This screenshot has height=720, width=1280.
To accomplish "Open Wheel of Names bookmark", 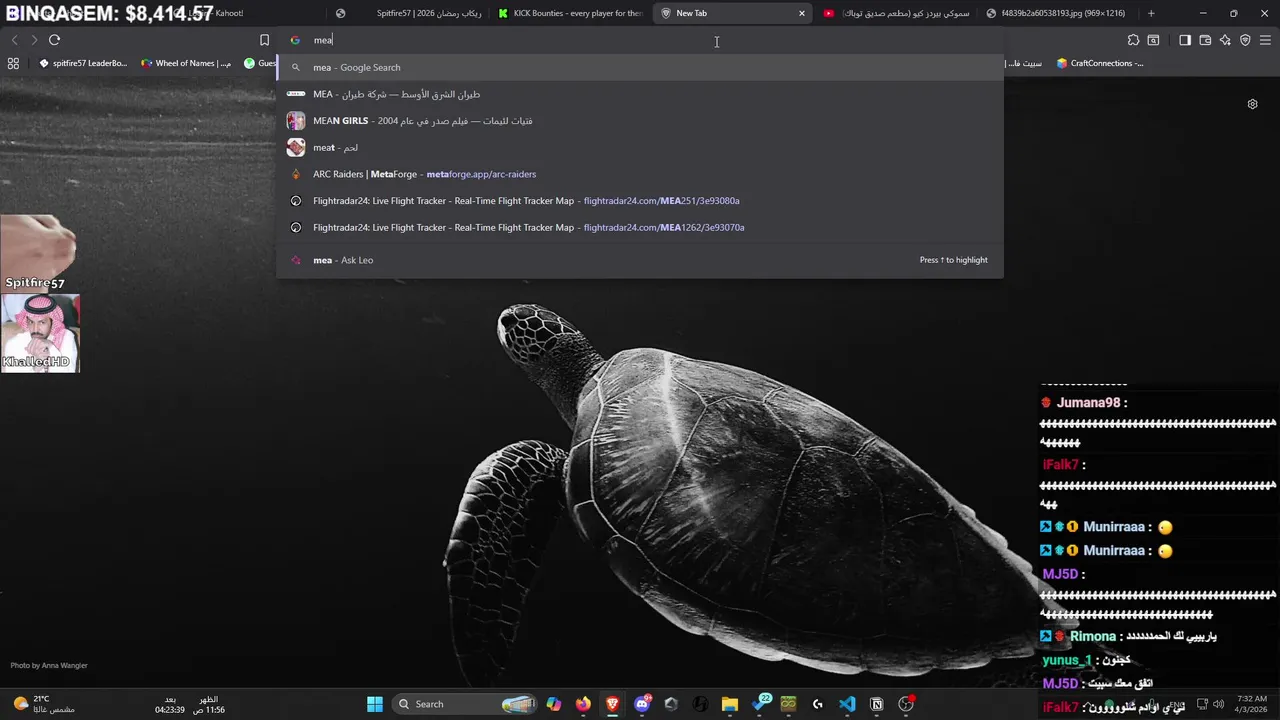I will (x=186, y=63).
